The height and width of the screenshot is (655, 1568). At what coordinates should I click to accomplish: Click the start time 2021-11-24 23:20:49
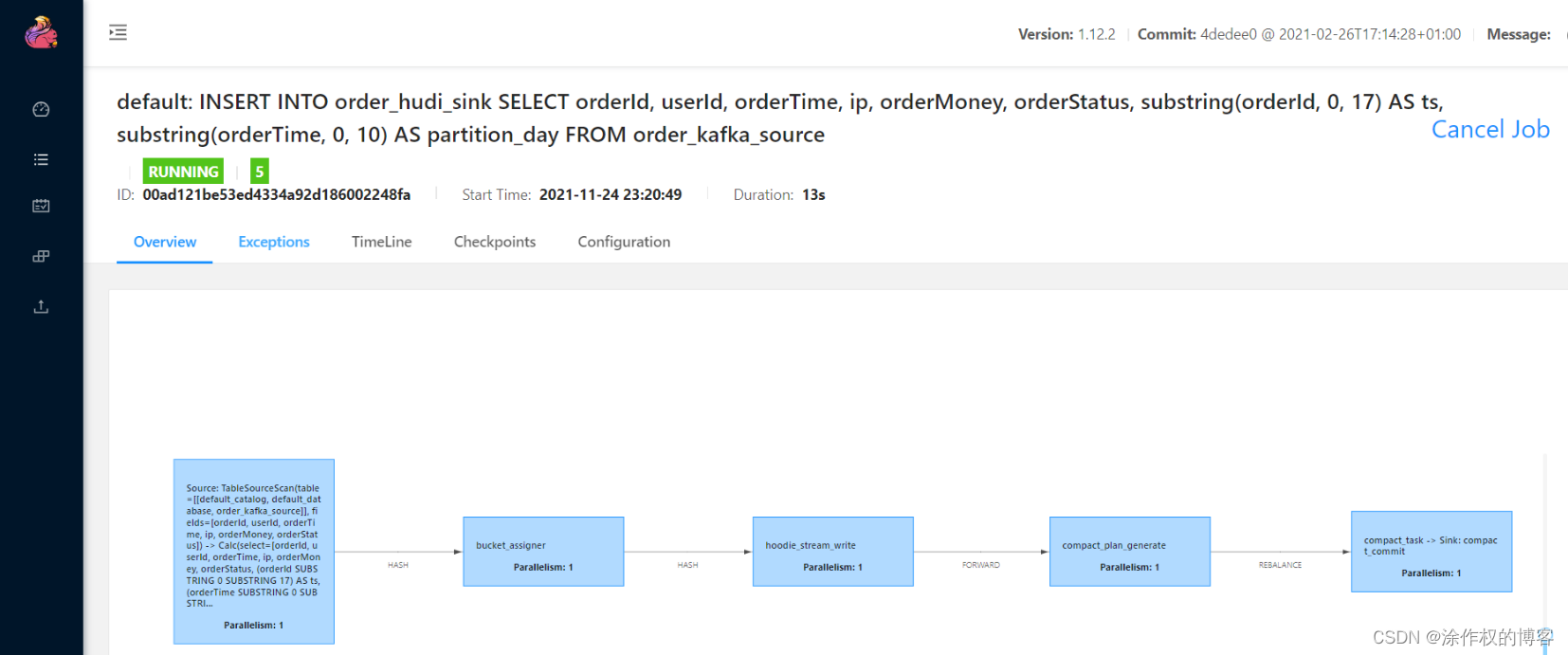[x=611, y=194]
